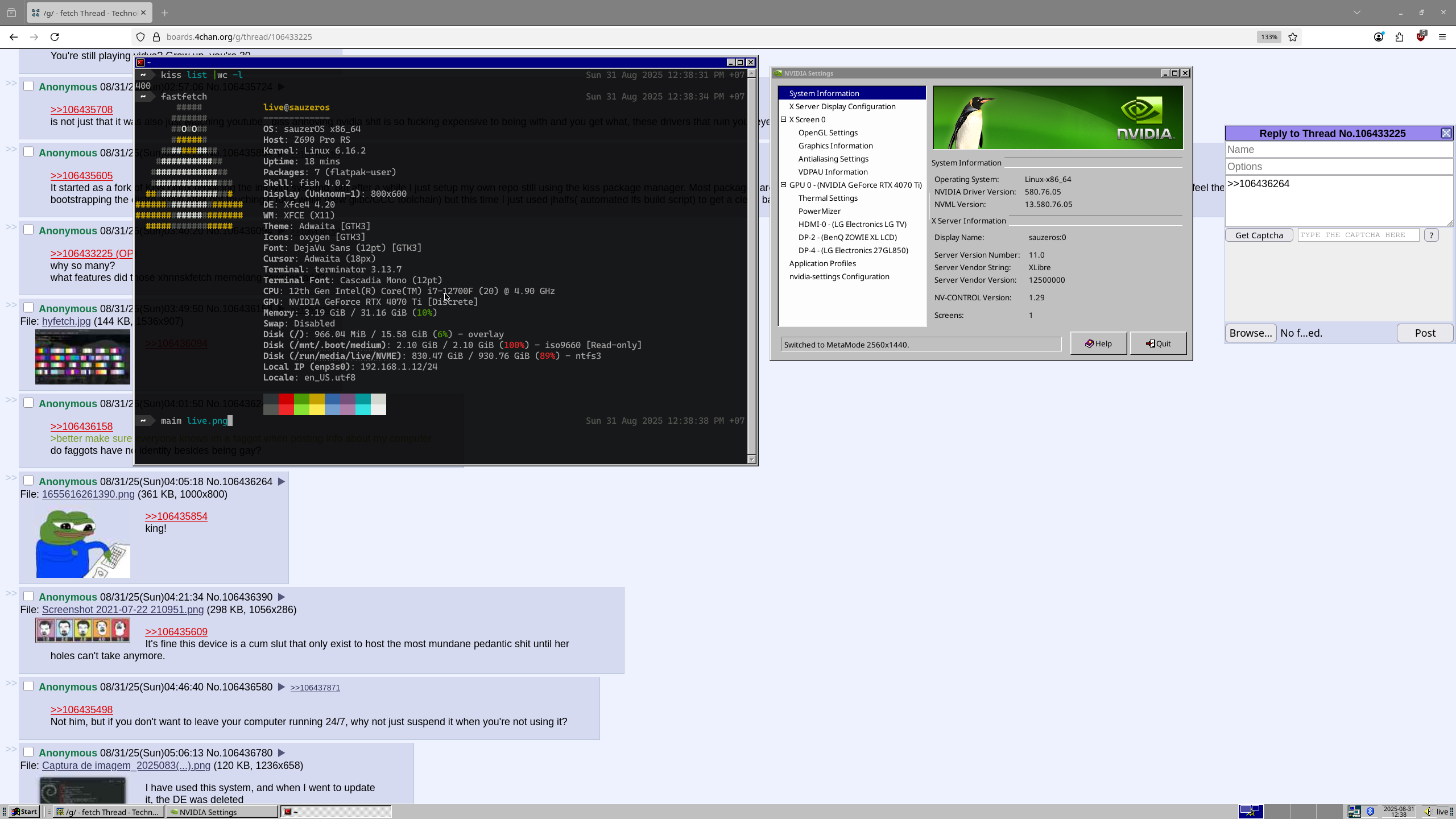Click Browse... to attach a file
1456x819 pixels.
[1251, 333]
